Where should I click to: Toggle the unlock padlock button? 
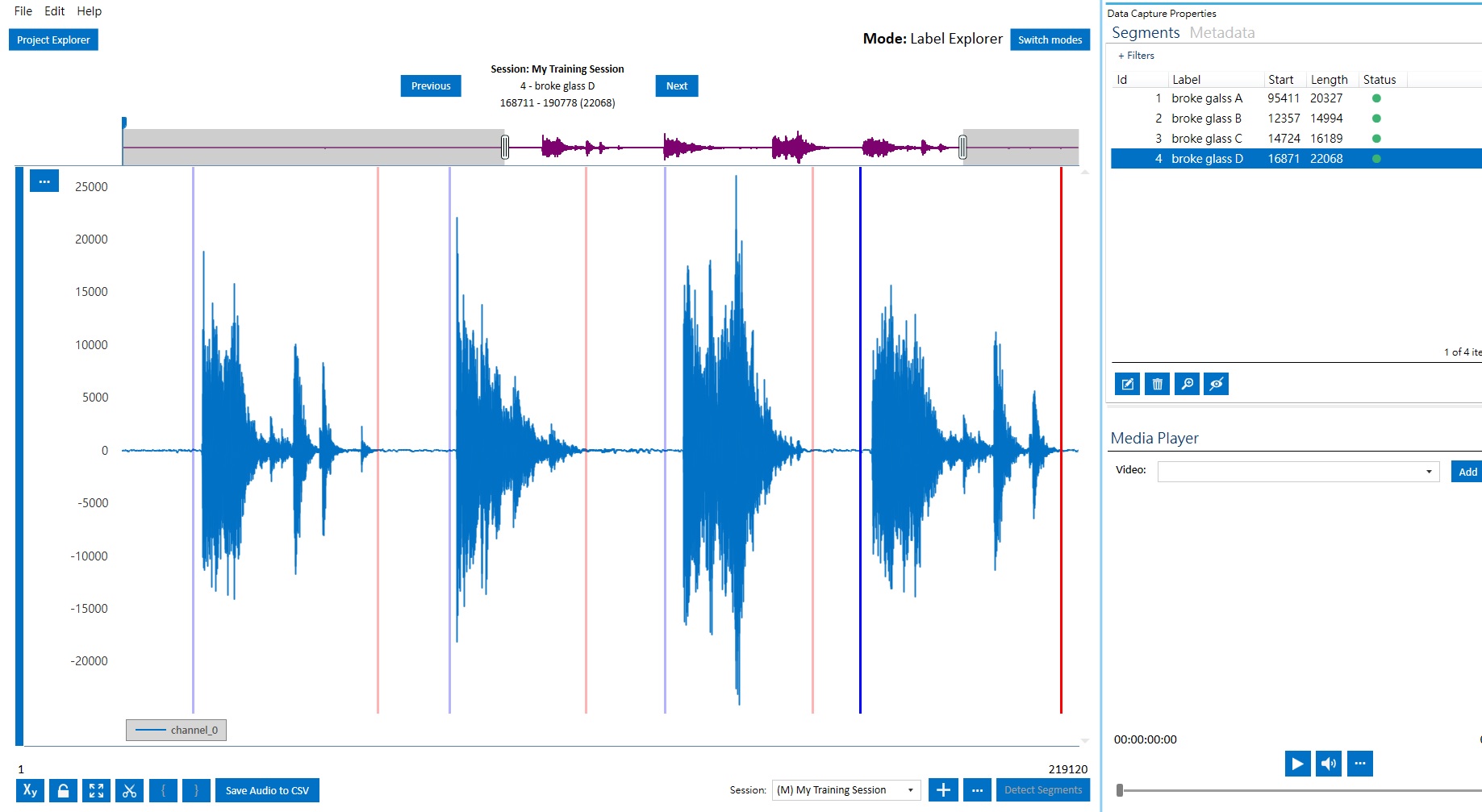pyautogui.click(x=63, y=790)
